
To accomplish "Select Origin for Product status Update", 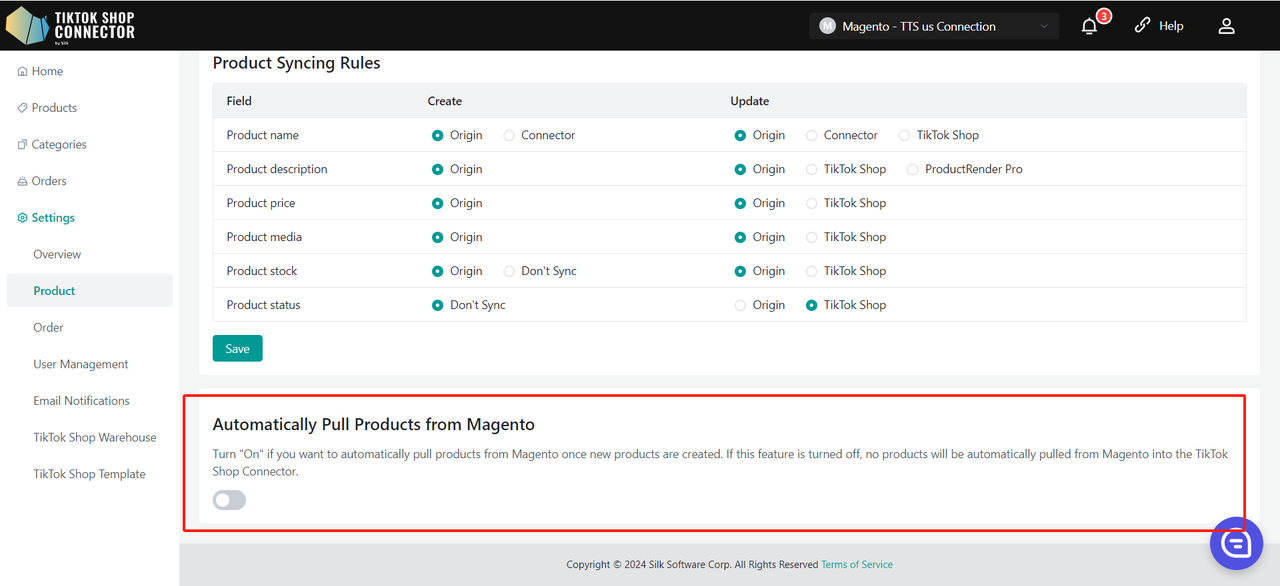I will click(x=740, y=305).
